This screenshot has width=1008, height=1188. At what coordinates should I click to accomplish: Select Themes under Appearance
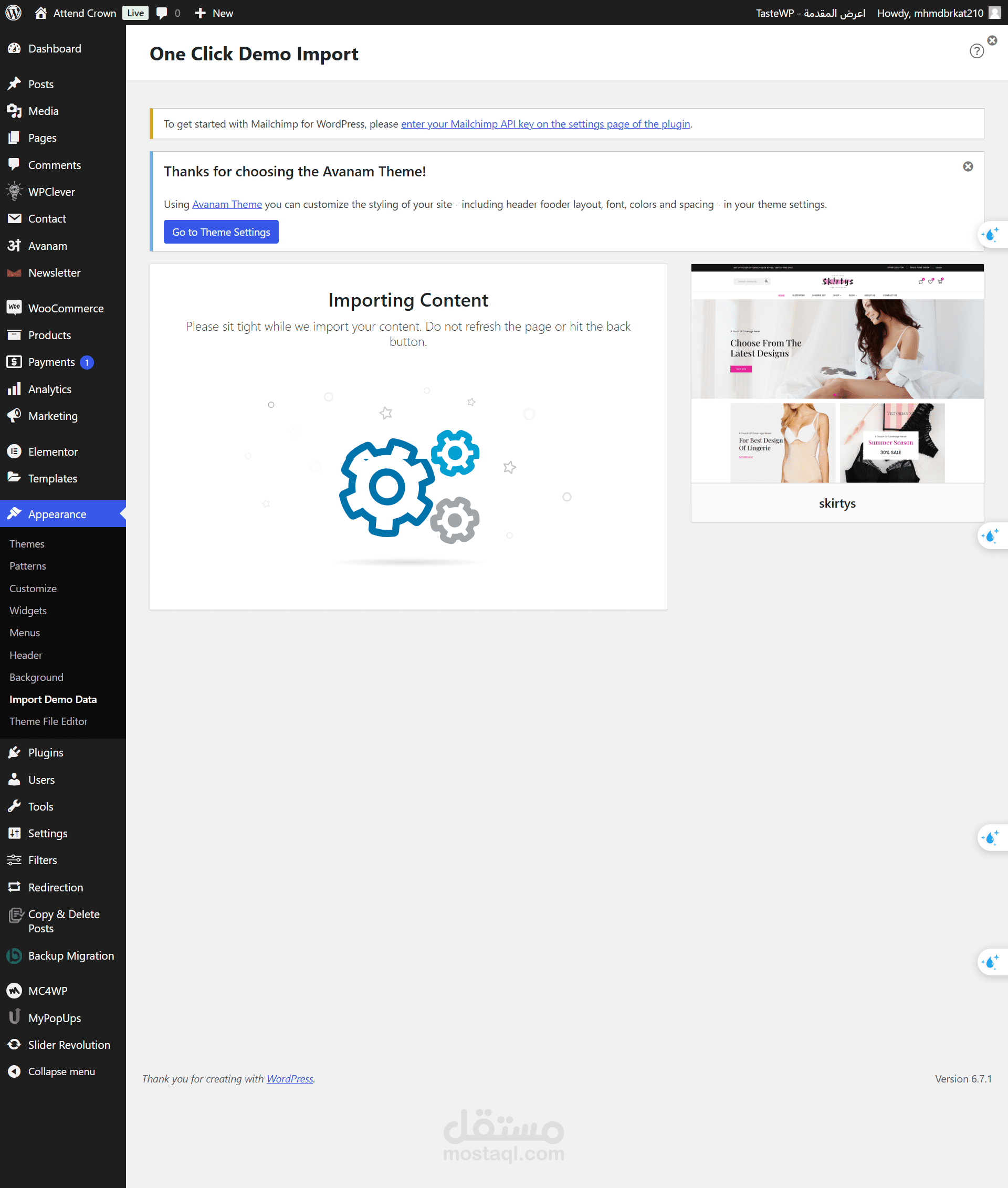[x=27, y=543]
